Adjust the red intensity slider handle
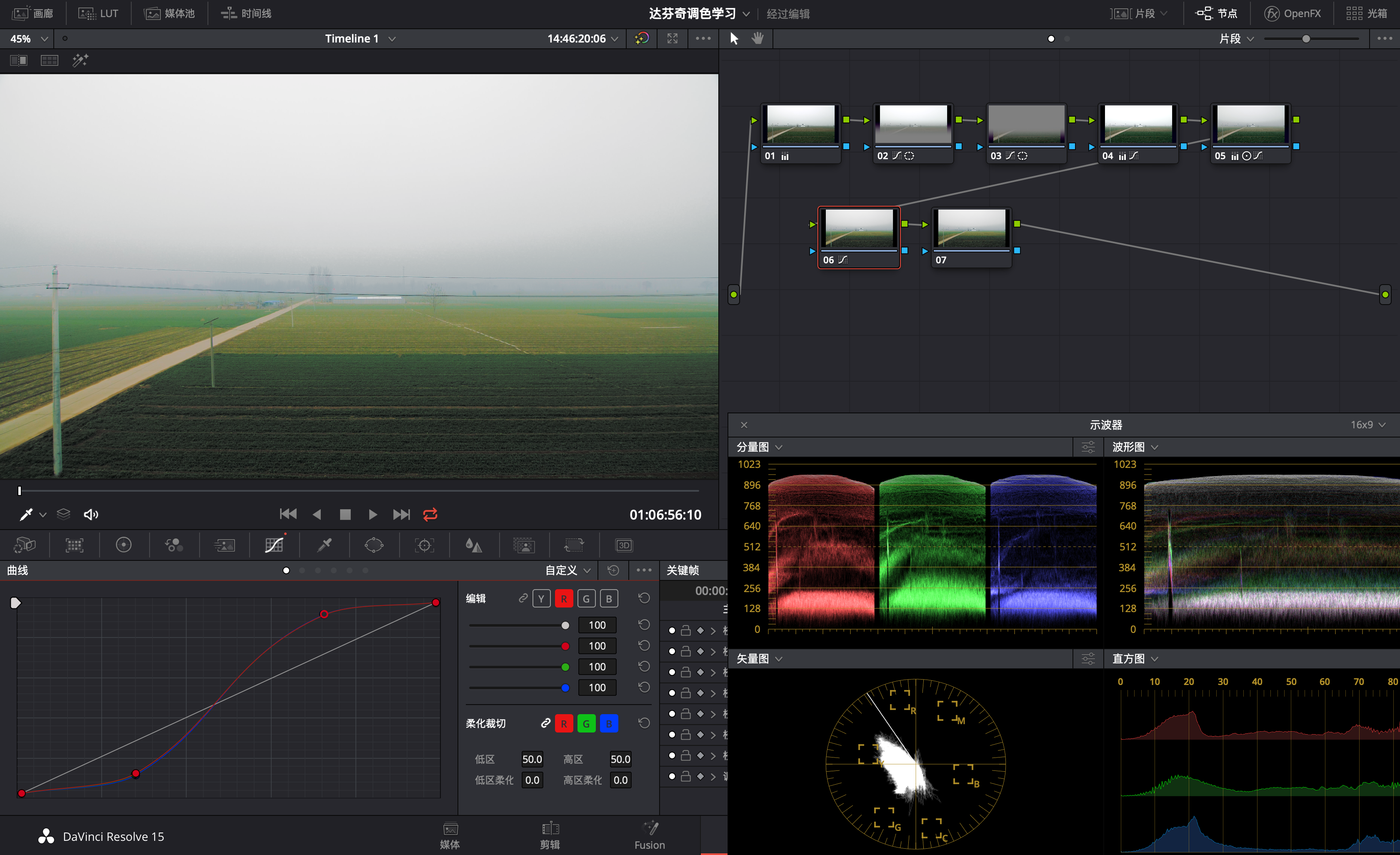Image resolution: width=1400 pixels, height=855 pixels. click(565, 646)
